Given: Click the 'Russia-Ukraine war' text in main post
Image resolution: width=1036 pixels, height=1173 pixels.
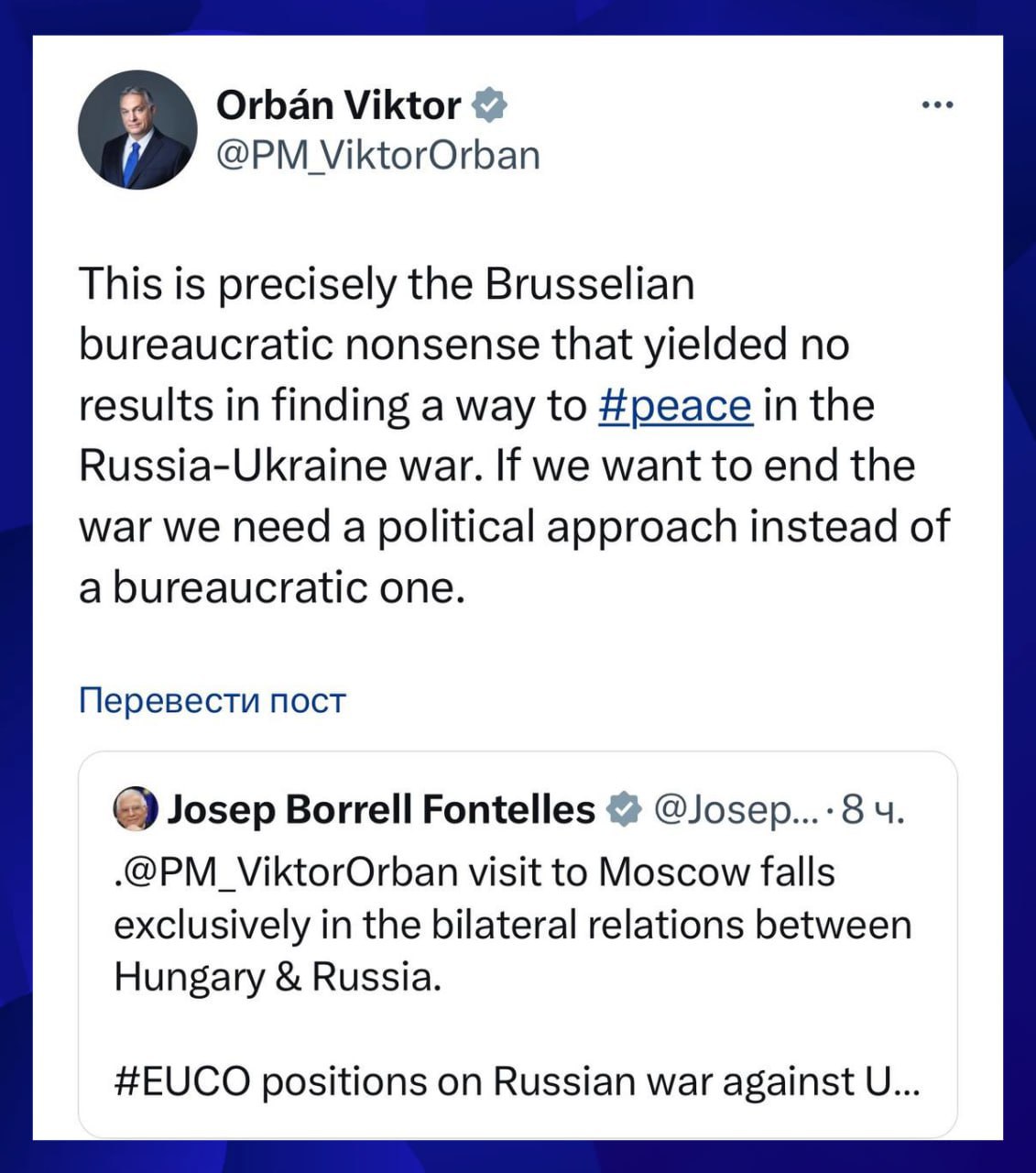Looking at the screenshot, I should pyautogui.click(x=279, y=466).
